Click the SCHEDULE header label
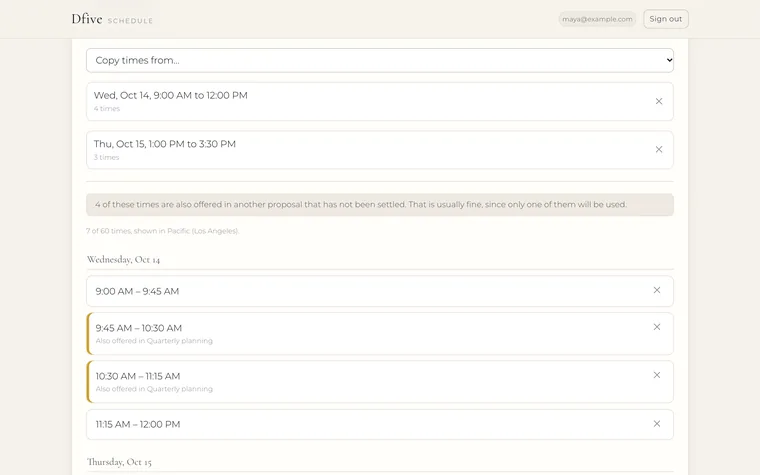The width and height of the screenshot is (760, 475). (130, 21)
